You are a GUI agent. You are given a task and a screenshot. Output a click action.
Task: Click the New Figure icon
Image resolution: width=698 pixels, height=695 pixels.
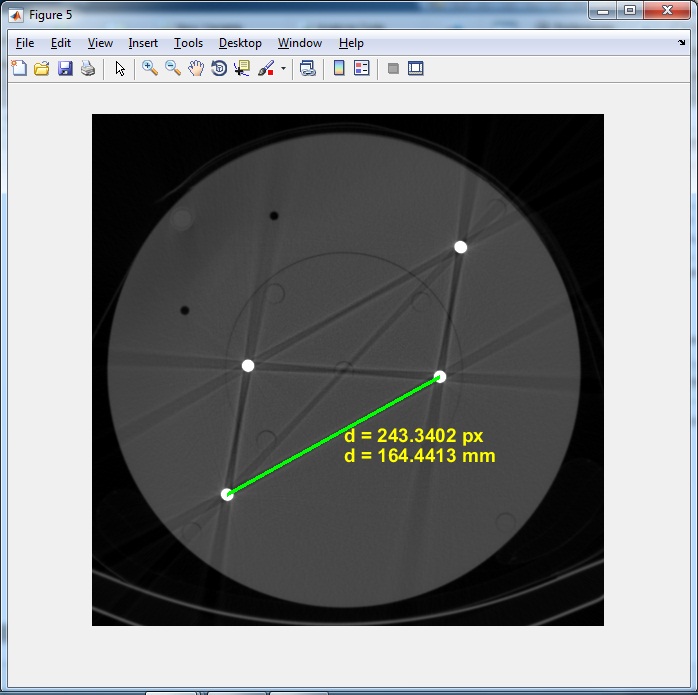[x=19, y=69]
